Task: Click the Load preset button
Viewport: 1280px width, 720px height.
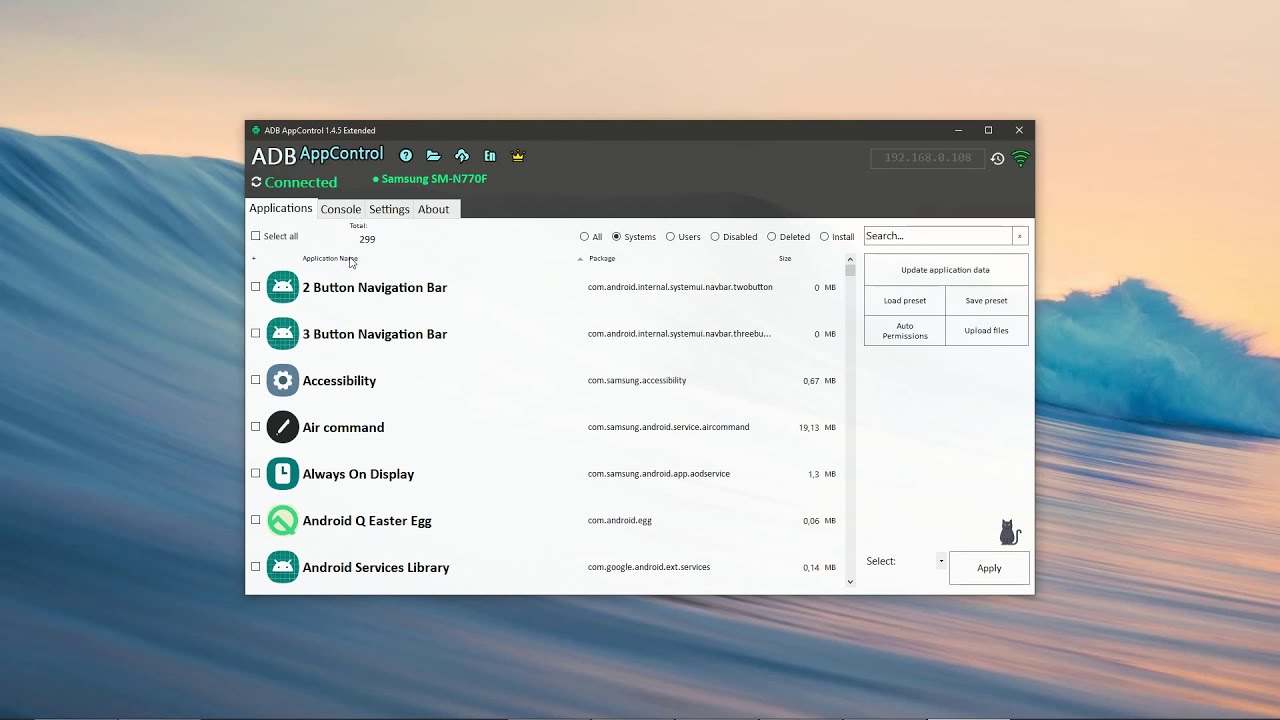Action: 905,300
